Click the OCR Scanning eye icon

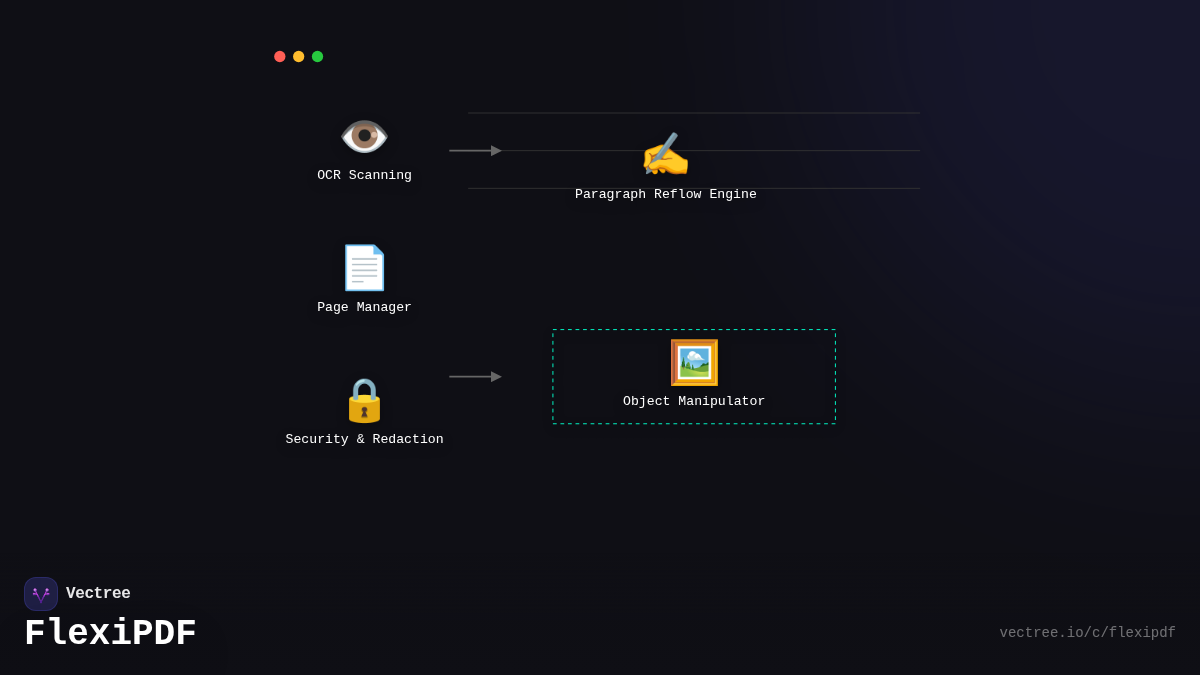click(x=364, y=136)
